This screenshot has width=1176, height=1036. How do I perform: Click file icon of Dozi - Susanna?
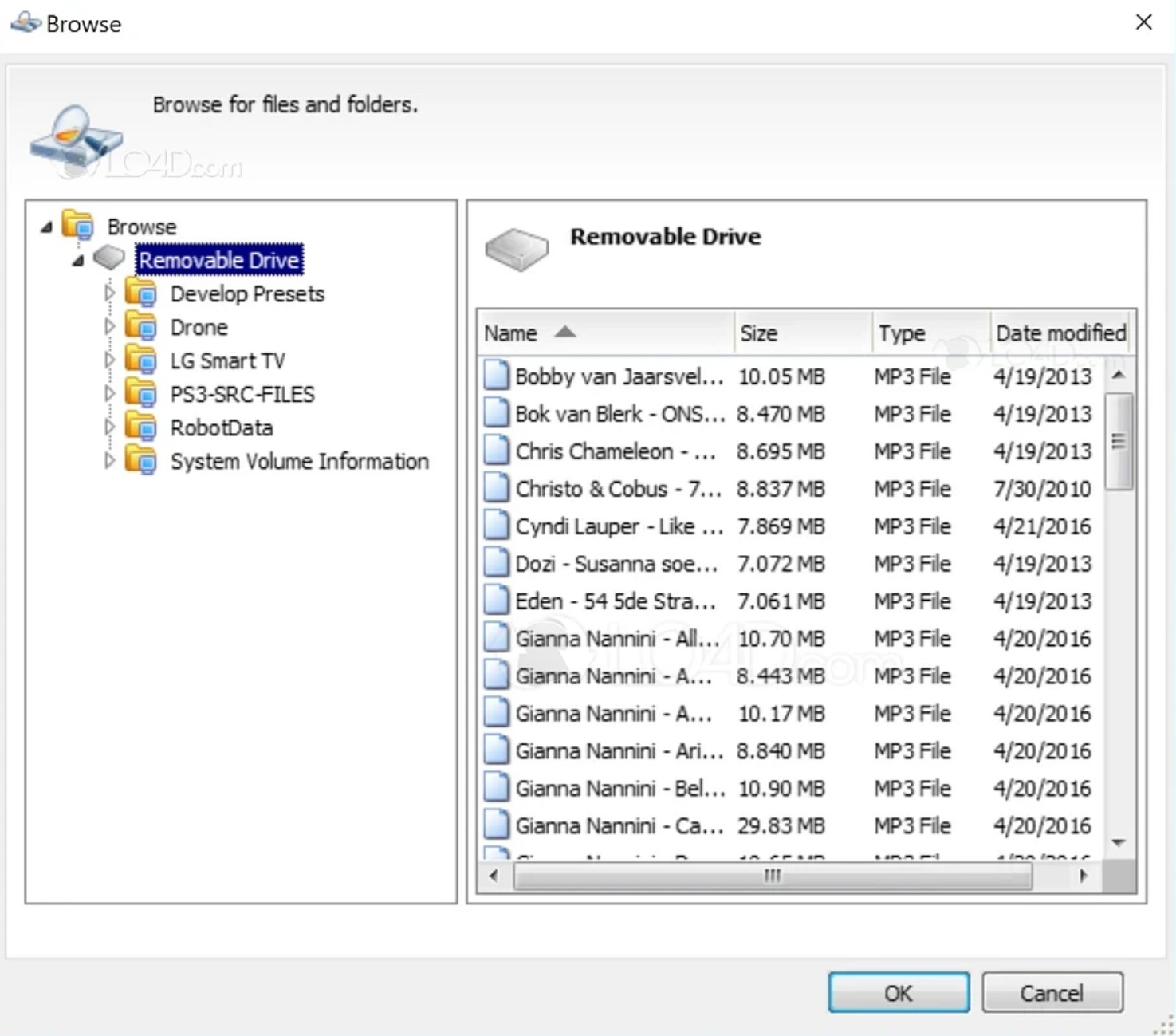pyautogui.click(x=496, y=562)
